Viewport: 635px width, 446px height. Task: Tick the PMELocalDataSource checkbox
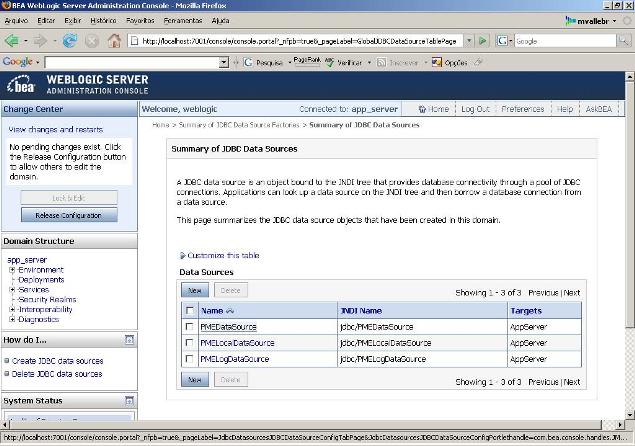click(x=190, y=343)
